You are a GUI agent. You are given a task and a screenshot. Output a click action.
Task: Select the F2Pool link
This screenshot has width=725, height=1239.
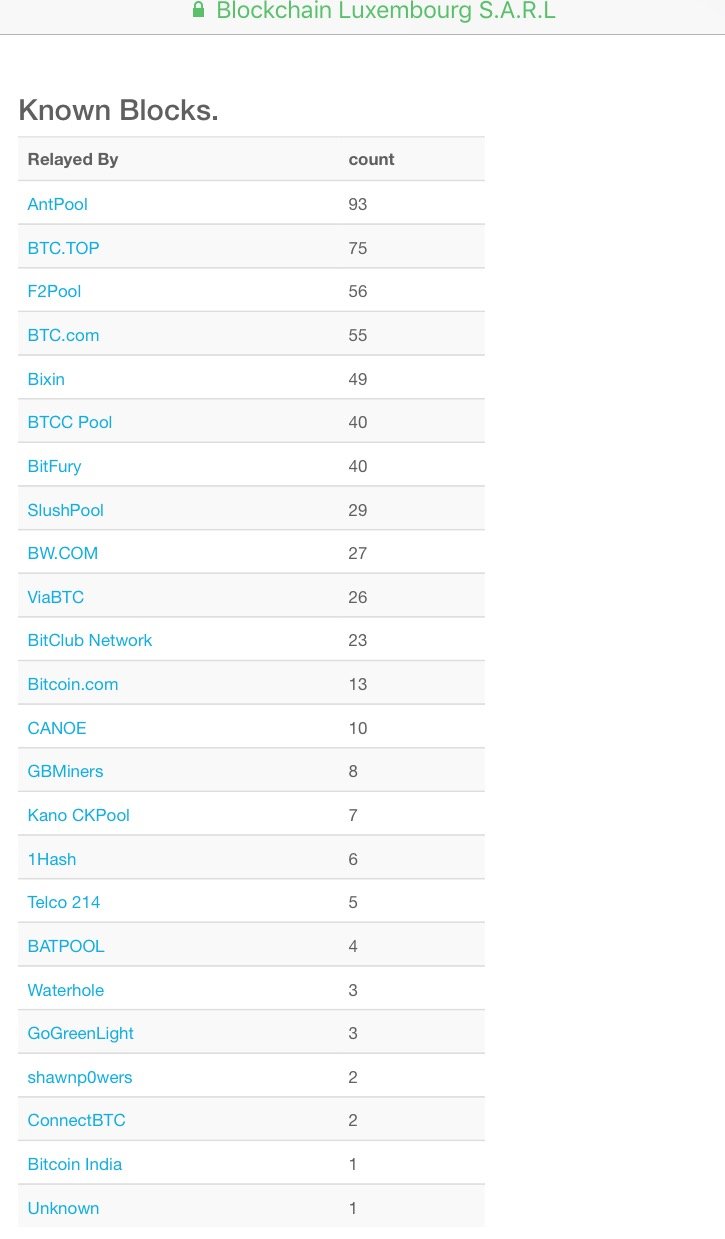(54, 291)
